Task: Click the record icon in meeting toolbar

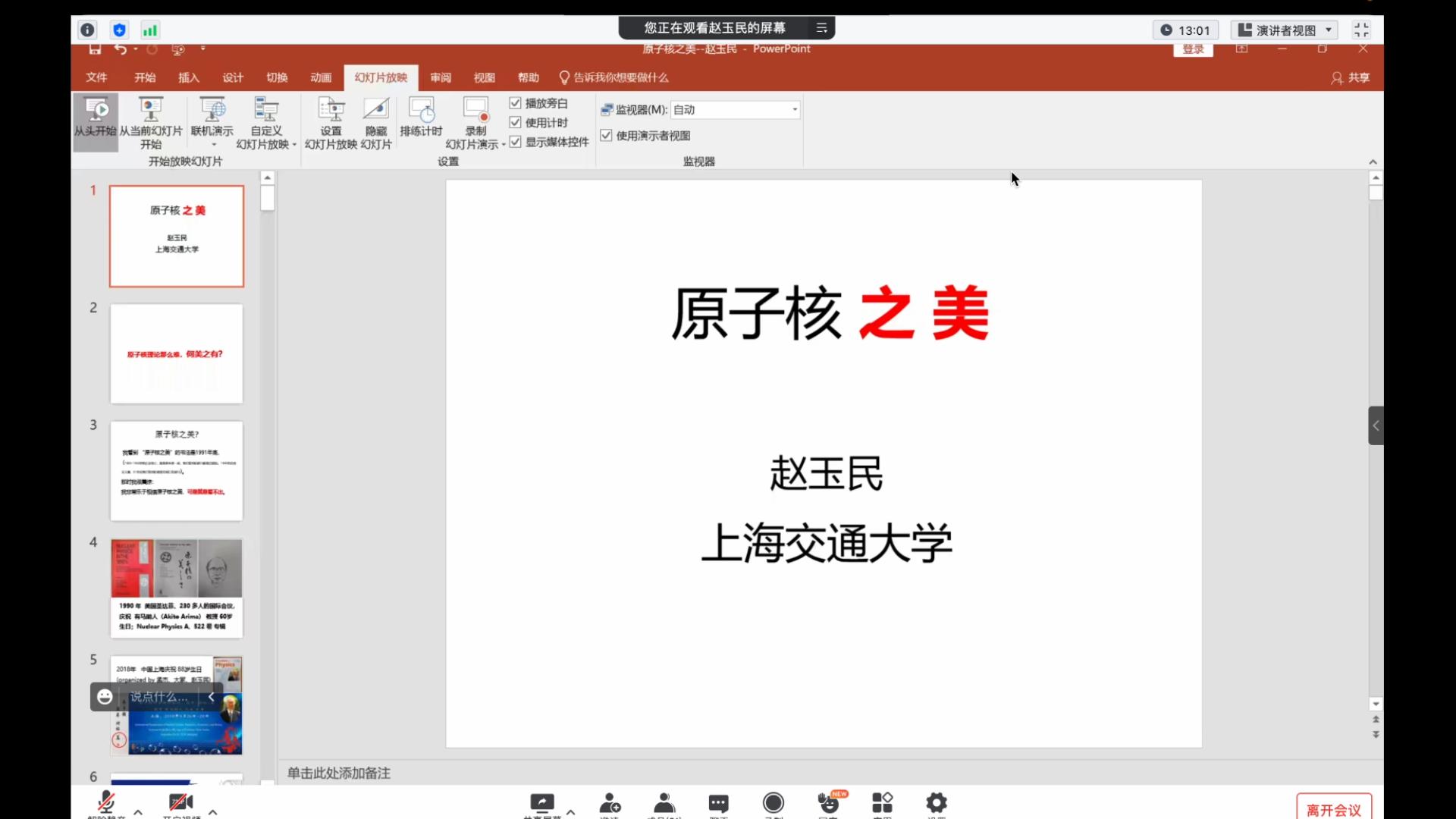Action: (773, 802)
